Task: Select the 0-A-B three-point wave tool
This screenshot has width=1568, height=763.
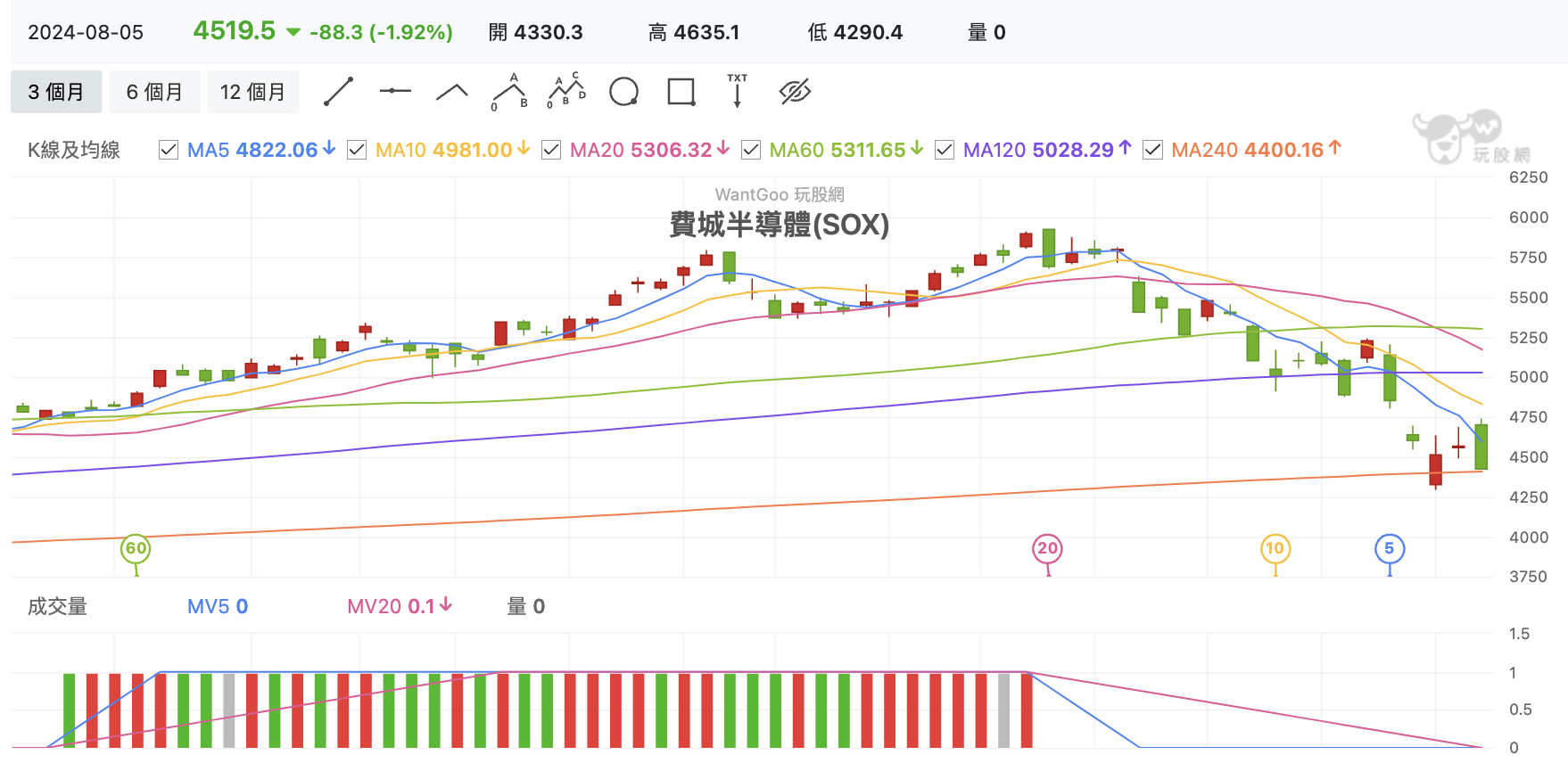Action: click(509, 92)
